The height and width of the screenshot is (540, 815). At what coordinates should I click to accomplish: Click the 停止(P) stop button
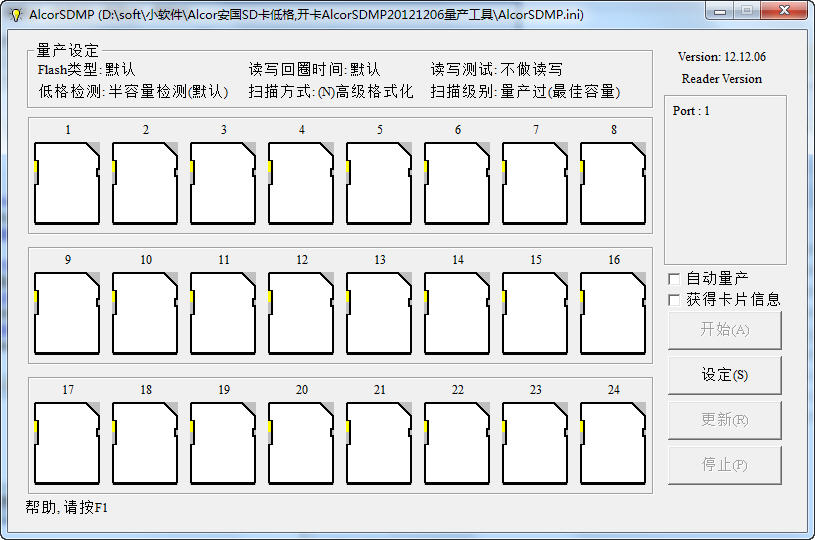pyautogui.click(x=724, y=465)
